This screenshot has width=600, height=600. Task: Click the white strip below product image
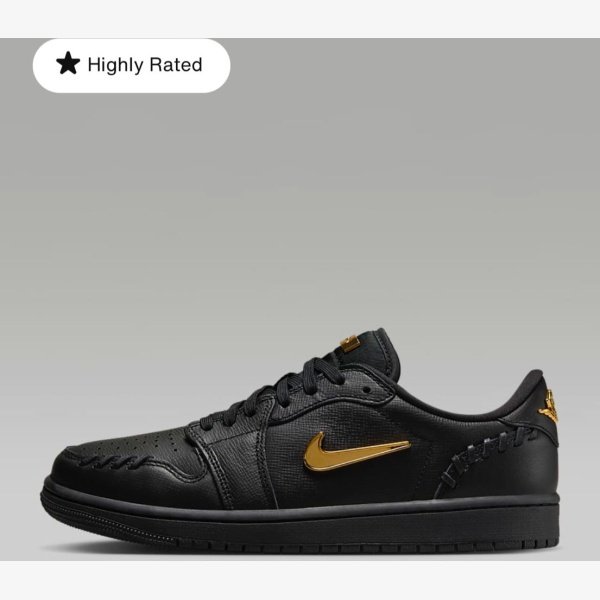click(x=300, y=580)
